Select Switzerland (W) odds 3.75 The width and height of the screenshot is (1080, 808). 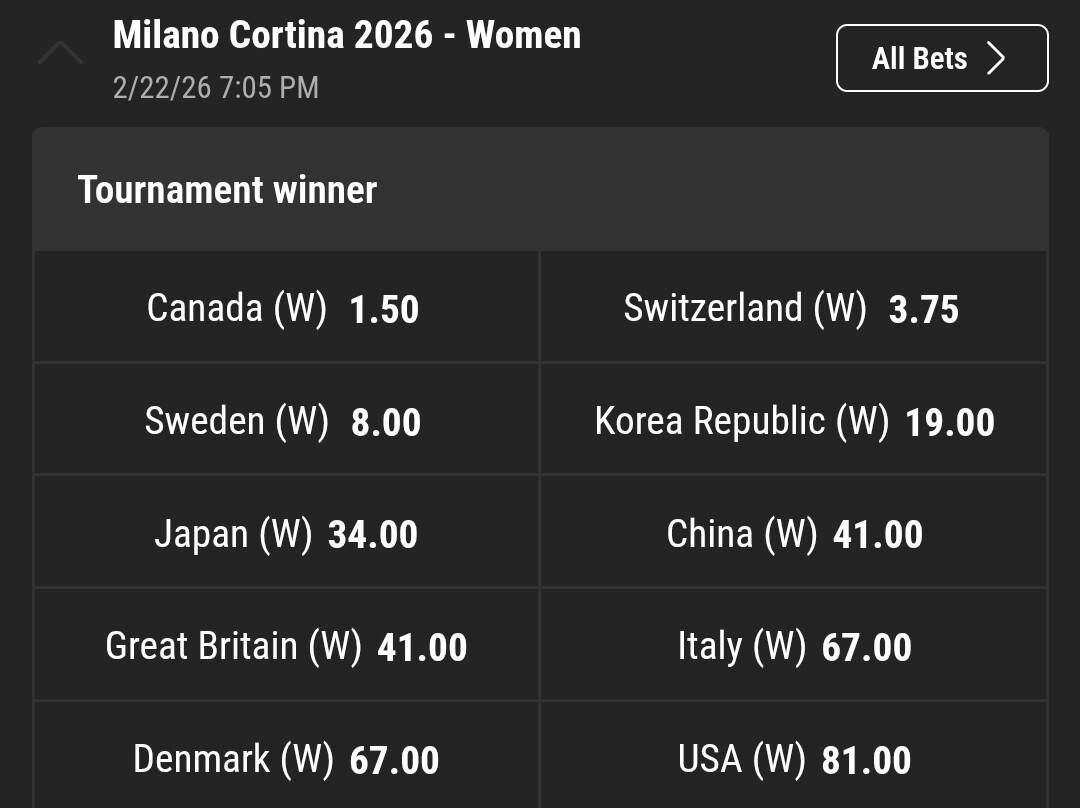(x=792, y=307)
